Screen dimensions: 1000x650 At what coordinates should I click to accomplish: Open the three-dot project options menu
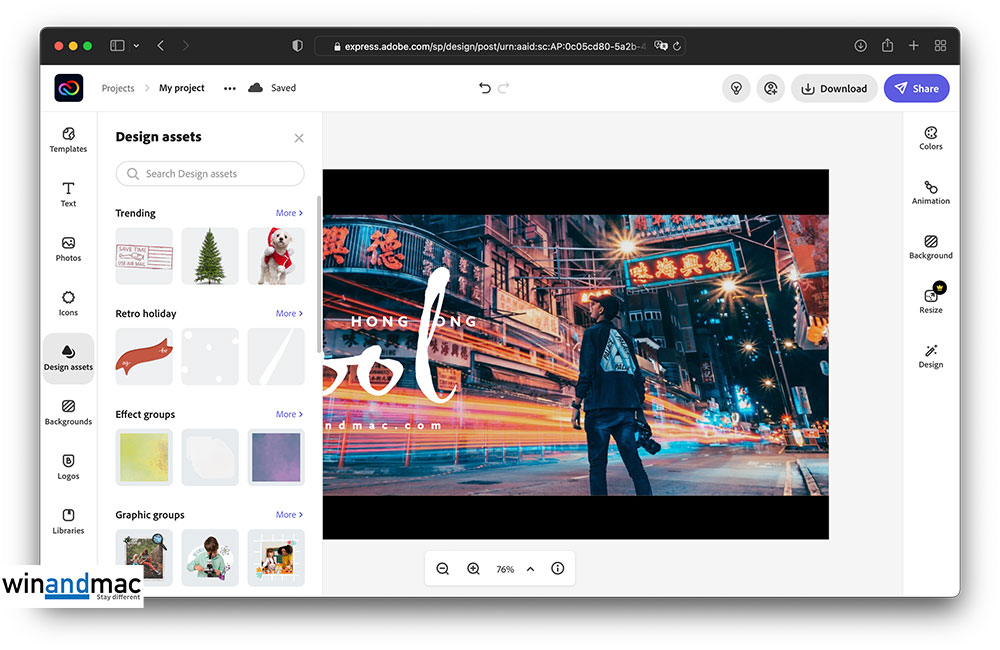click(x=230, y=88)
